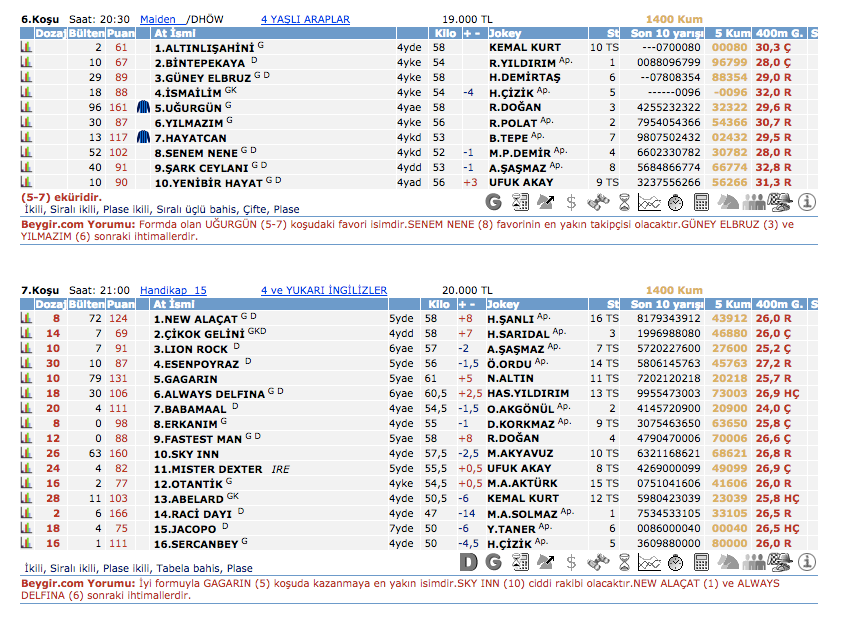Click the large D icon under race 7
Screen dimensions: 858x618
pyautogui.click(x=467, y=562)
